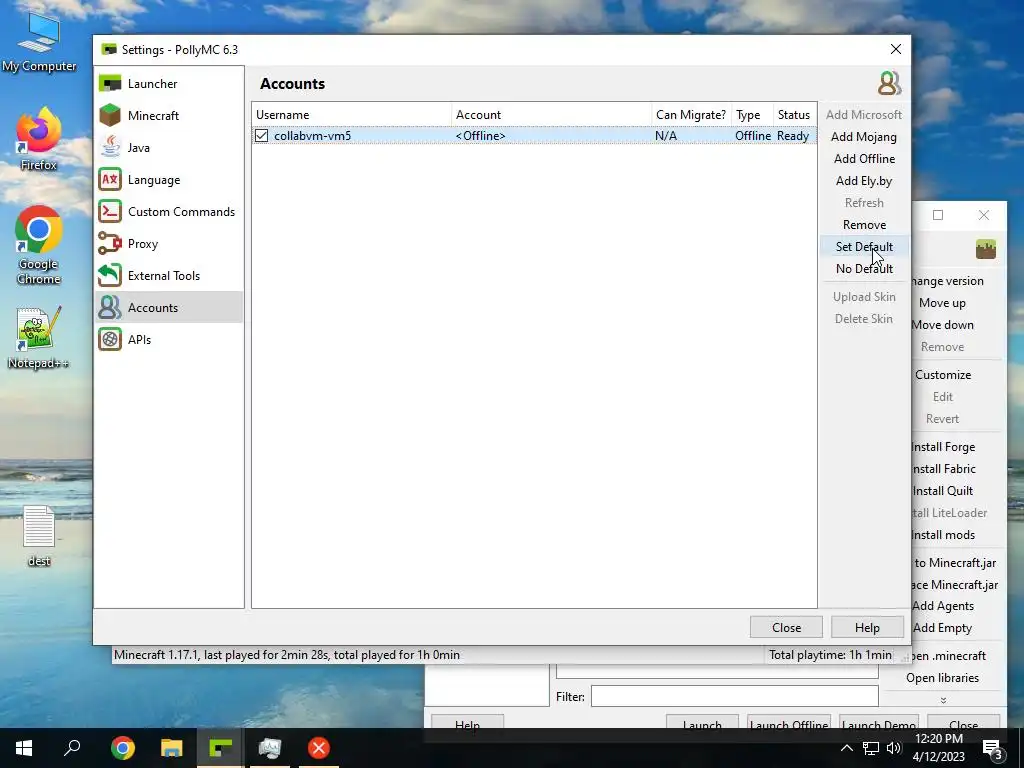This screenshot has width=1024, height=768.
Task: Sort by Status column header
Action: point(794,115)
